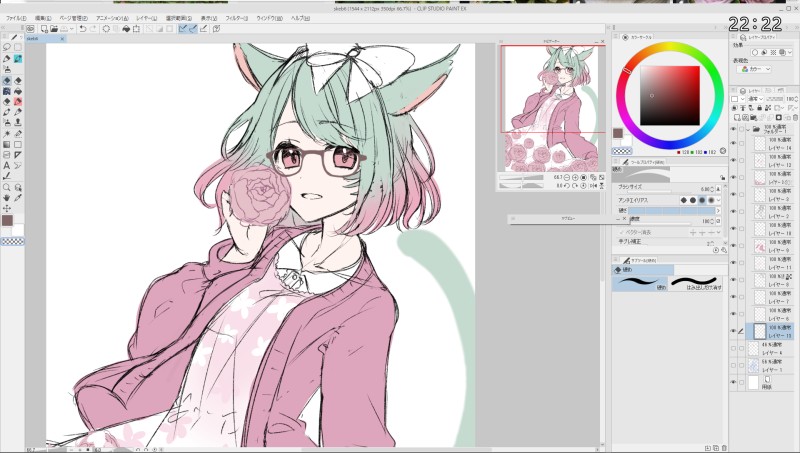Click Navigator flip horizontal icon
The width and height of the screenshot is (800, 453).
(x=593, y=186)
